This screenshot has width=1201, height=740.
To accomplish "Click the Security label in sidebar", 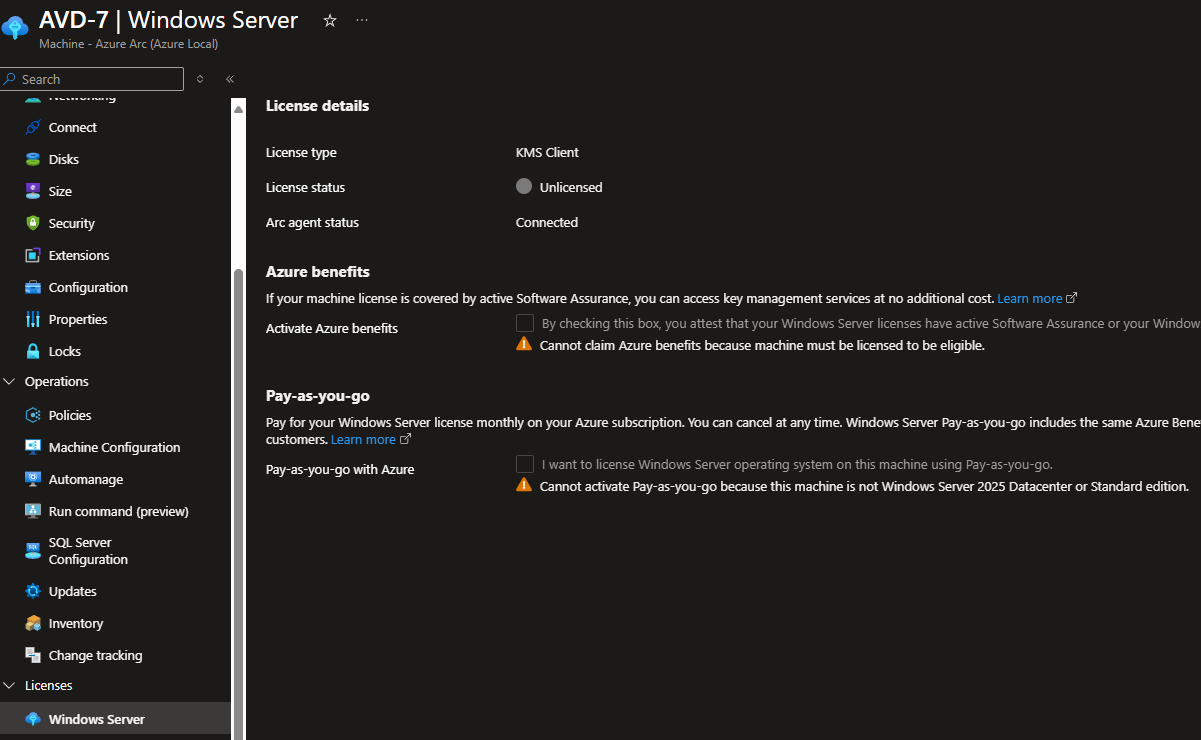I will [x=72, y=223].
